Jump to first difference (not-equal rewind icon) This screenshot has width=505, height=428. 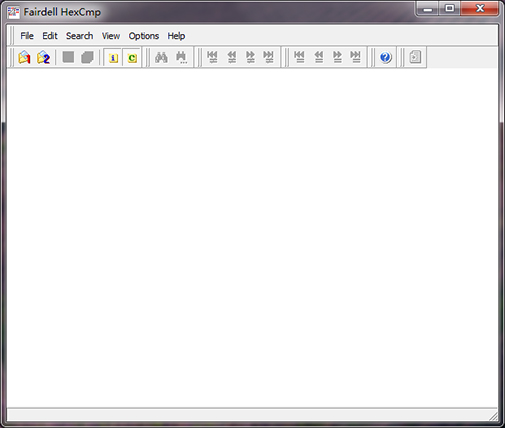tap(212, 57)
